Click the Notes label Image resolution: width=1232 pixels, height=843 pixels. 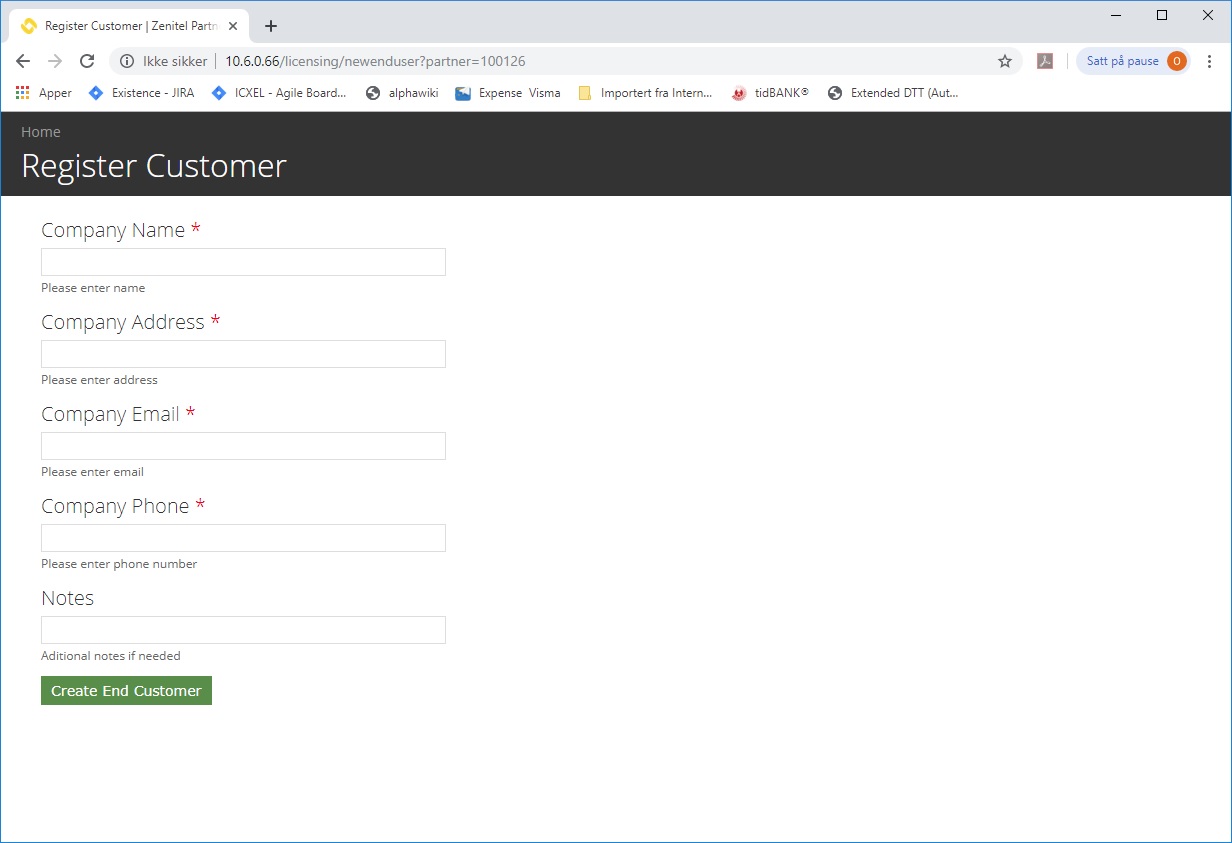[67, 598]
